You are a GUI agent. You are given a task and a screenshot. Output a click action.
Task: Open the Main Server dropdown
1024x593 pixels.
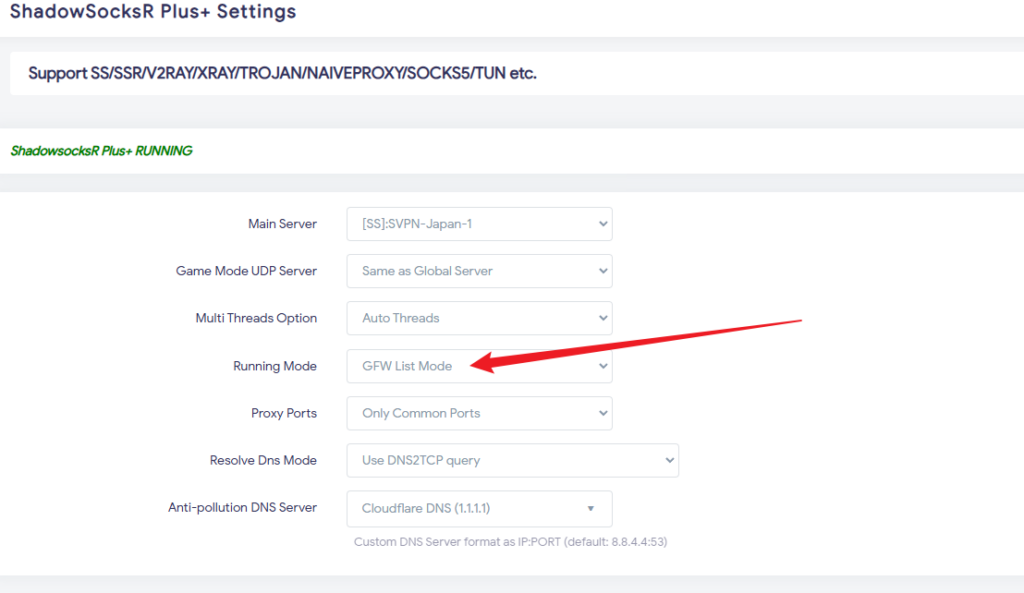(478, 224)
